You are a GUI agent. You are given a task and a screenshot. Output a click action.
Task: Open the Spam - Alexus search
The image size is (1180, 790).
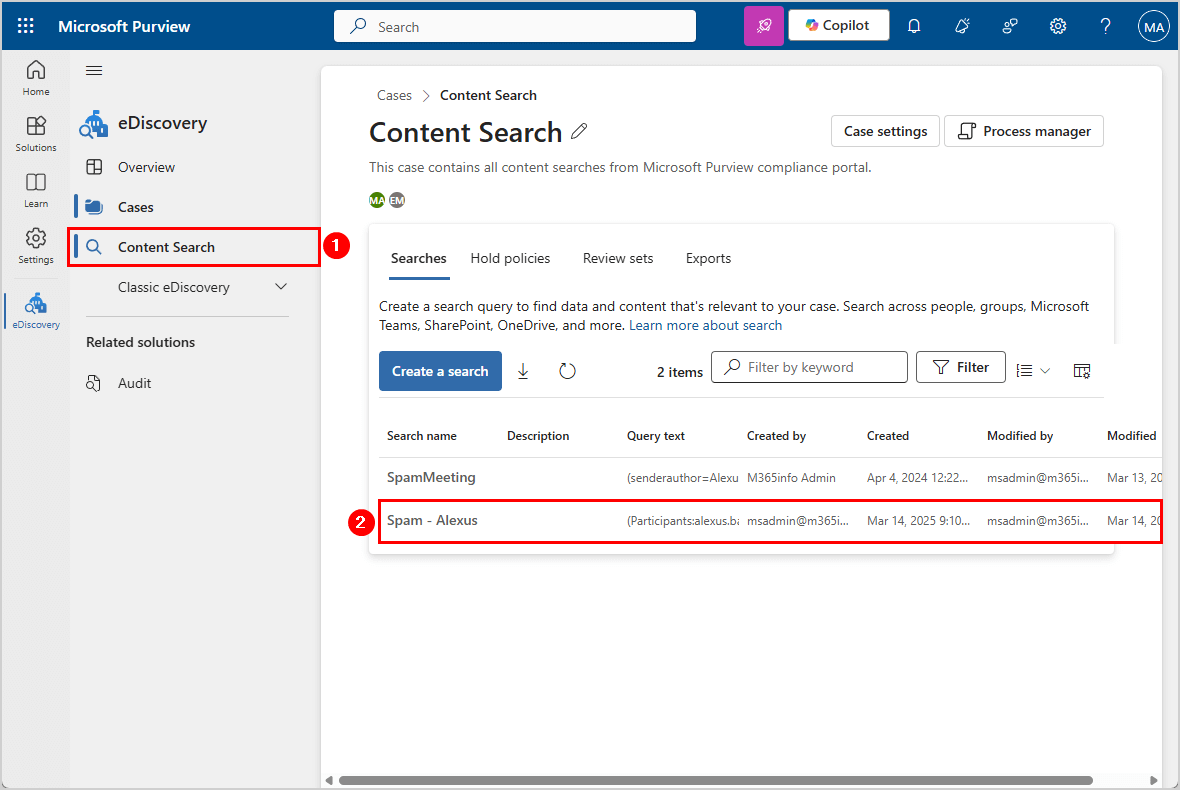tap(432, 520)
